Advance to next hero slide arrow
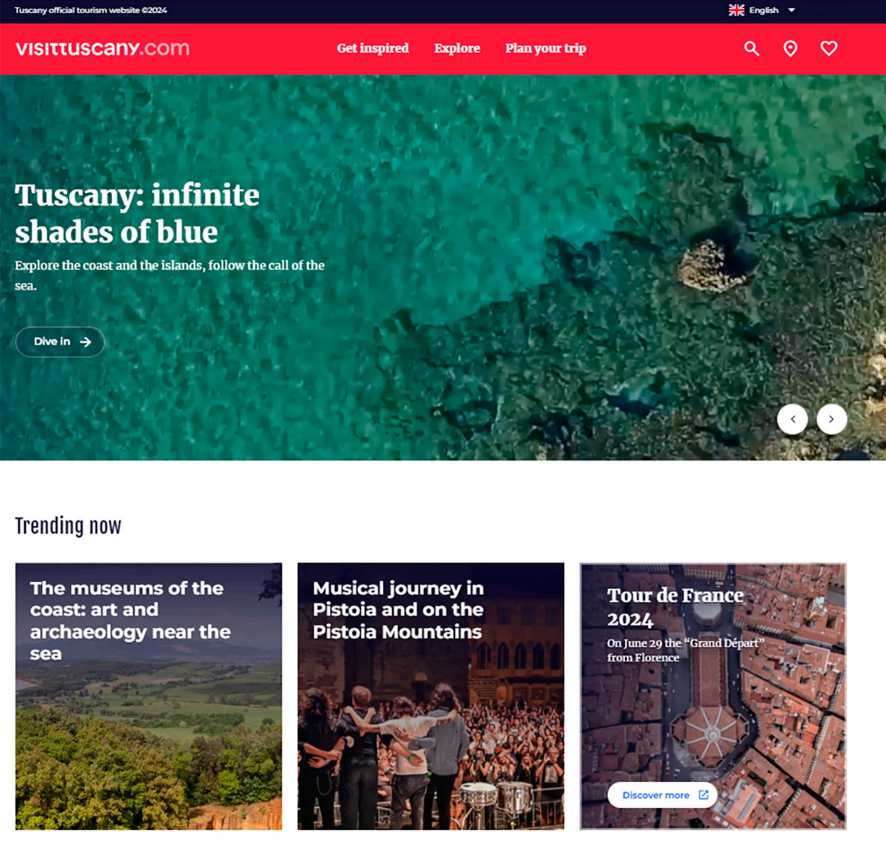 832,419
